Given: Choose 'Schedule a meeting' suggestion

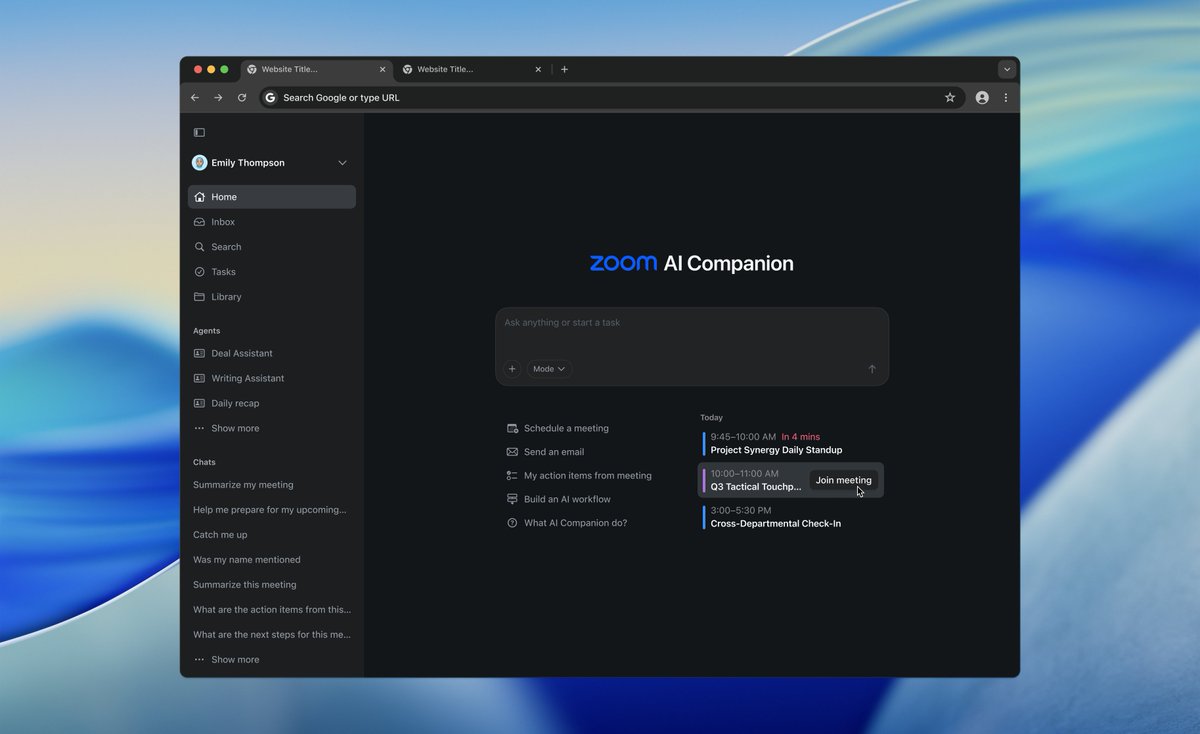Looking at the screenshot, I should click(x=558, y=428).
